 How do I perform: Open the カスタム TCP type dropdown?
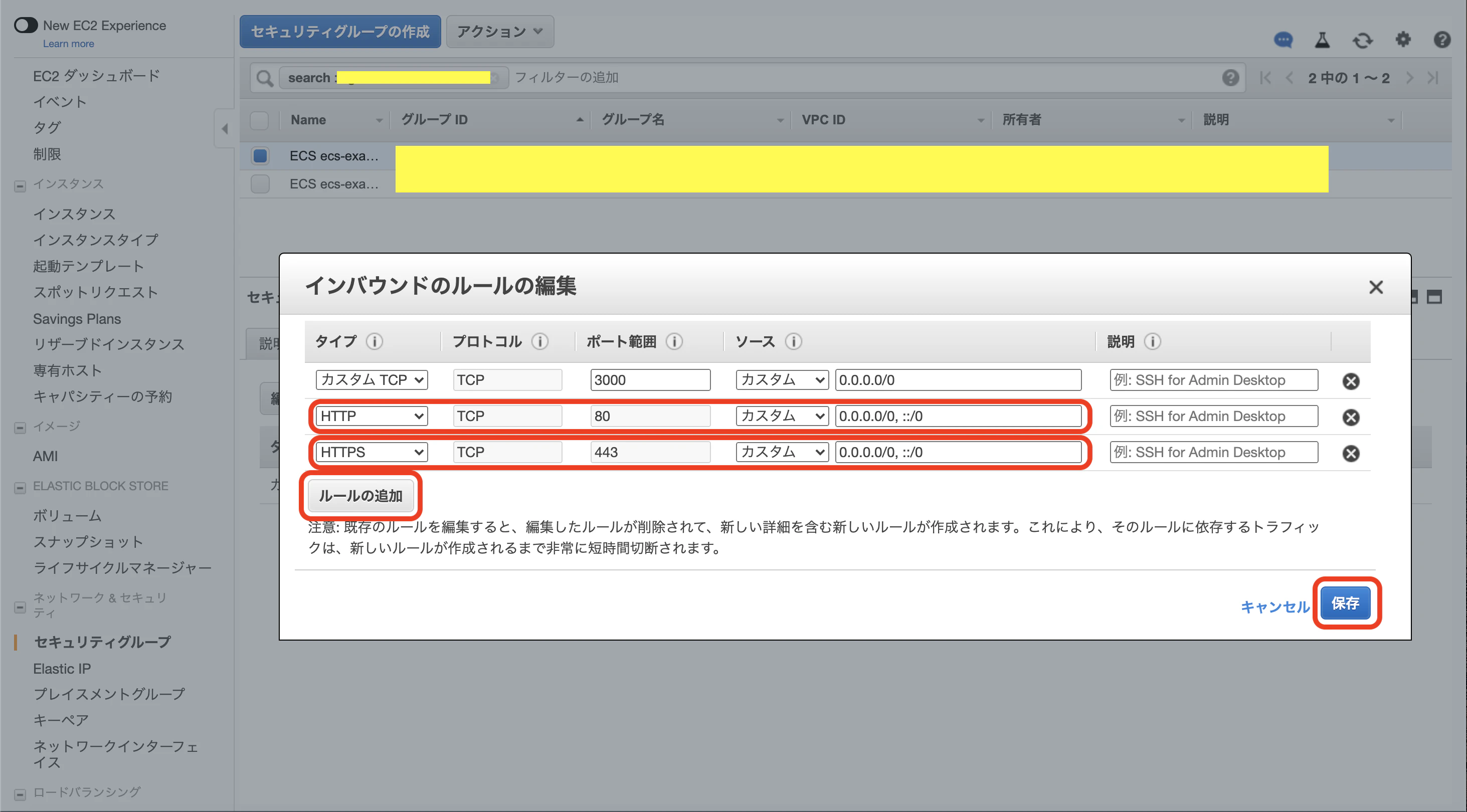pos(372,380)
